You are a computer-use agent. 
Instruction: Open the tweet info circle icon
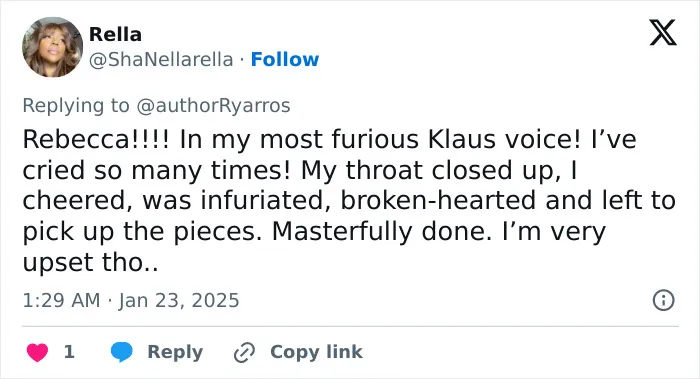point(663,300)
